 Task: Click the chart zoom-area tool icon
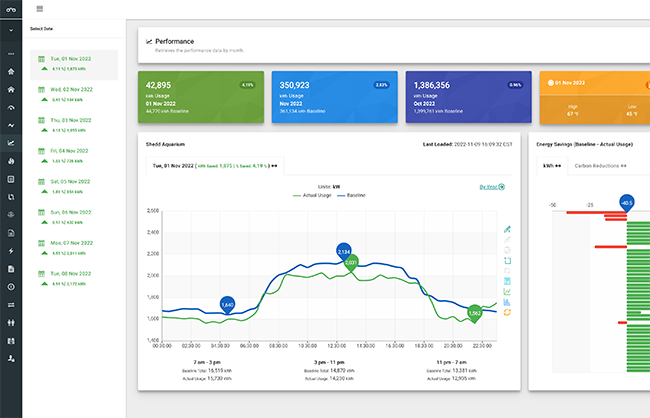pos(508,259)
